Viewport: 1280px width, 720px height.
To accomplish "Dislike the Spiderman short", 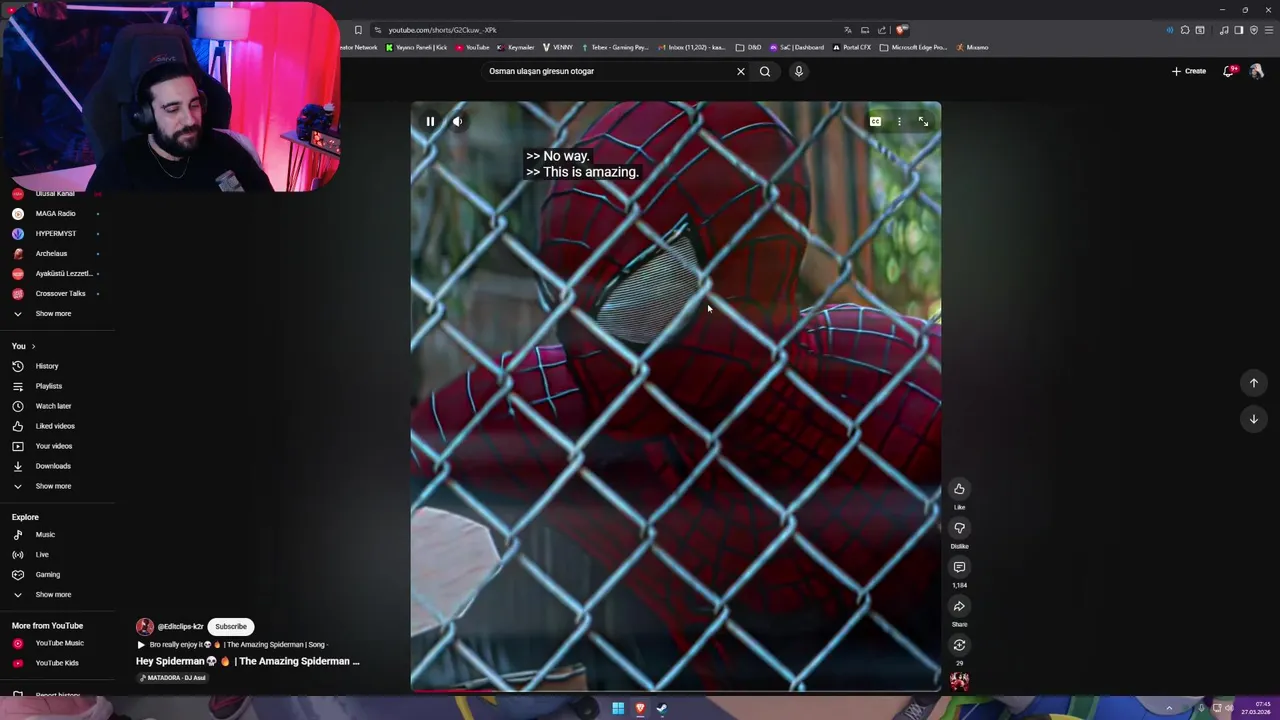I will [959, 528].
